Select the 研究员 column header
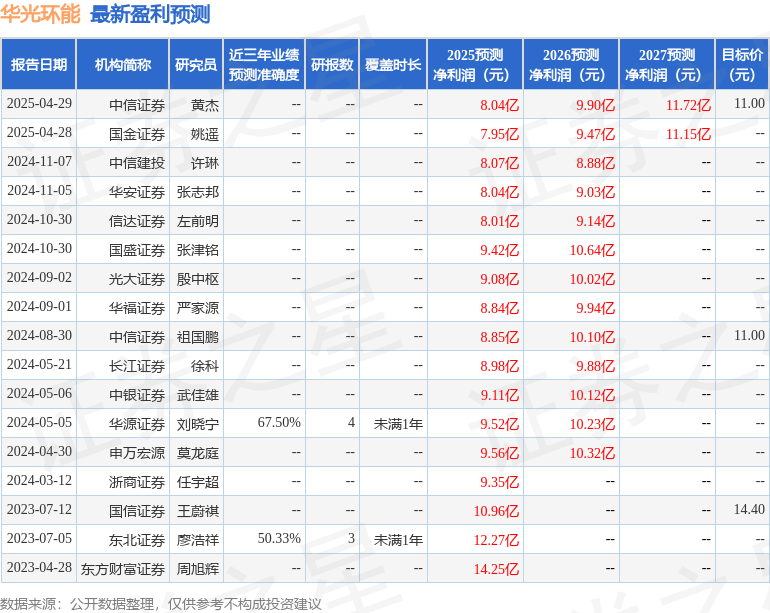 coord(196,64)
